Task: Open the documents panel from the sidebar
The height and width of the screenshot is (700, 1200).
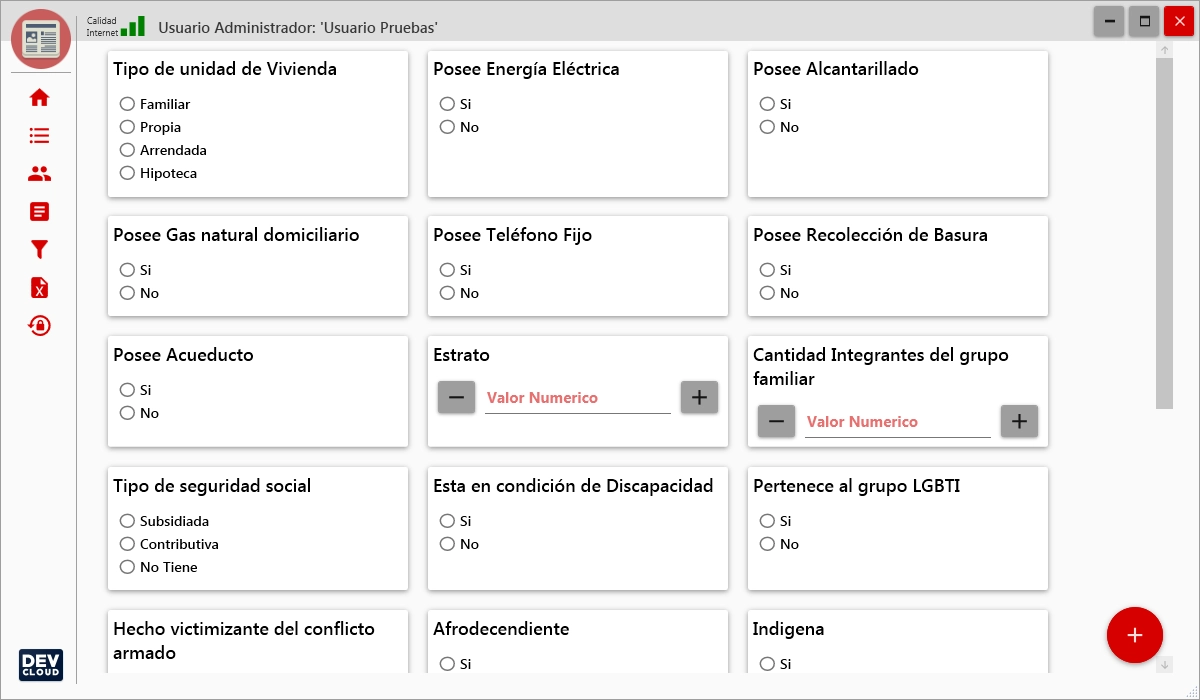Action: 39,211
